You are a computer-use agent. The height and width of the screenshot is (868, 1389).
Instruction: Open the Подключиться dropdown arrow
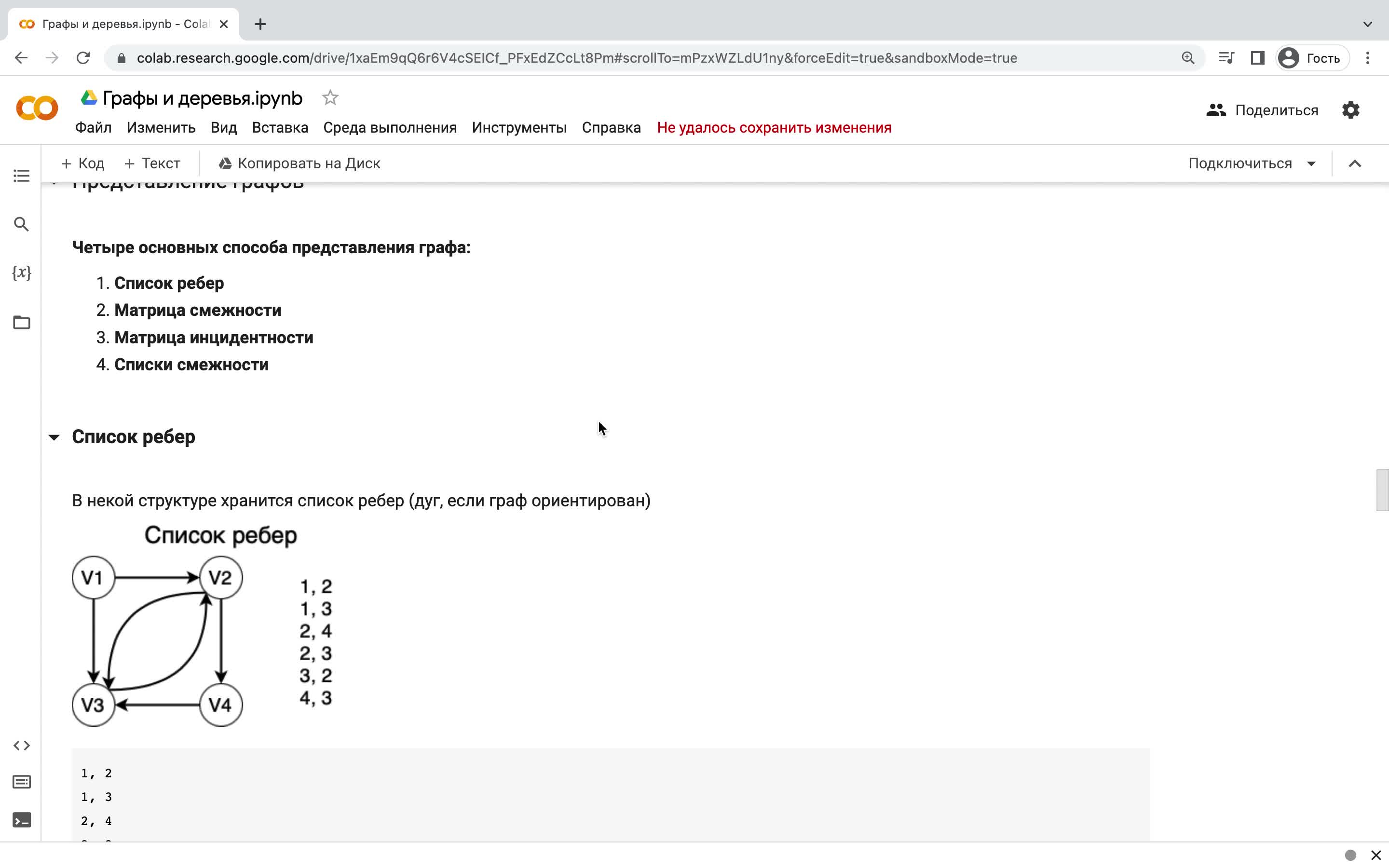coord(1311,163)
